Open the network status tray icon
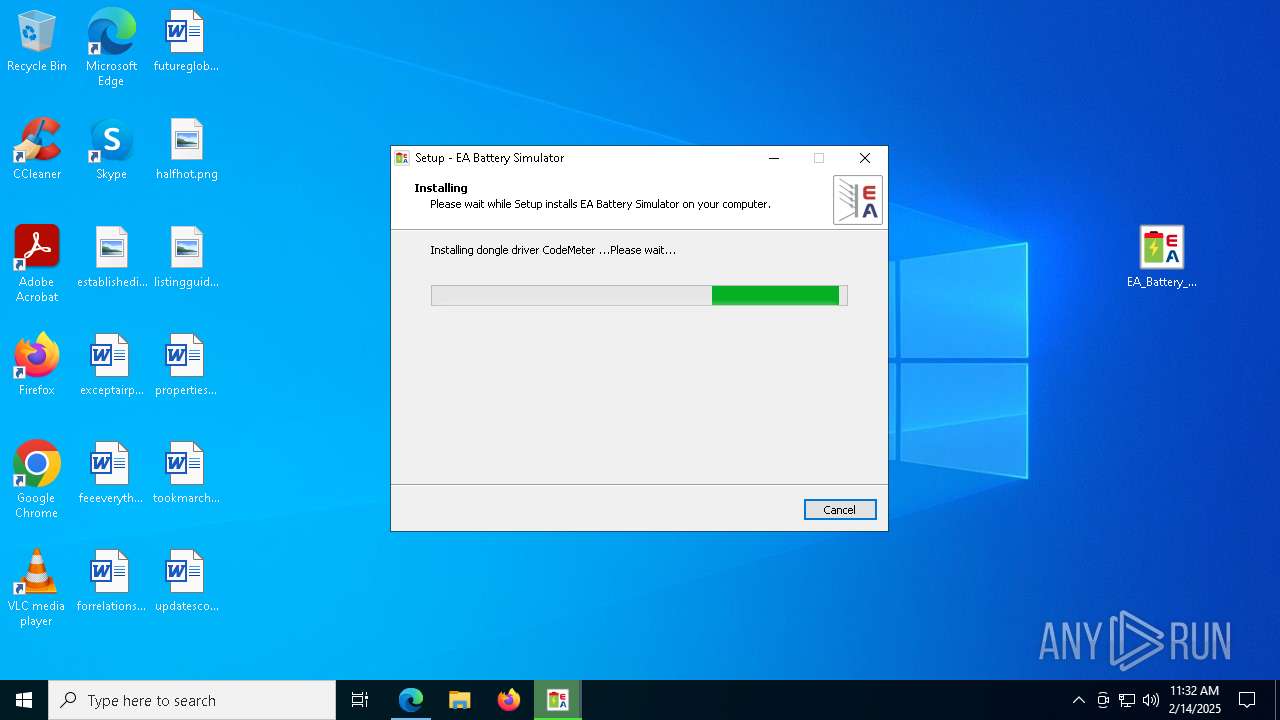The width and height of the screenshot is (1280, 720). pos(1127,700)
